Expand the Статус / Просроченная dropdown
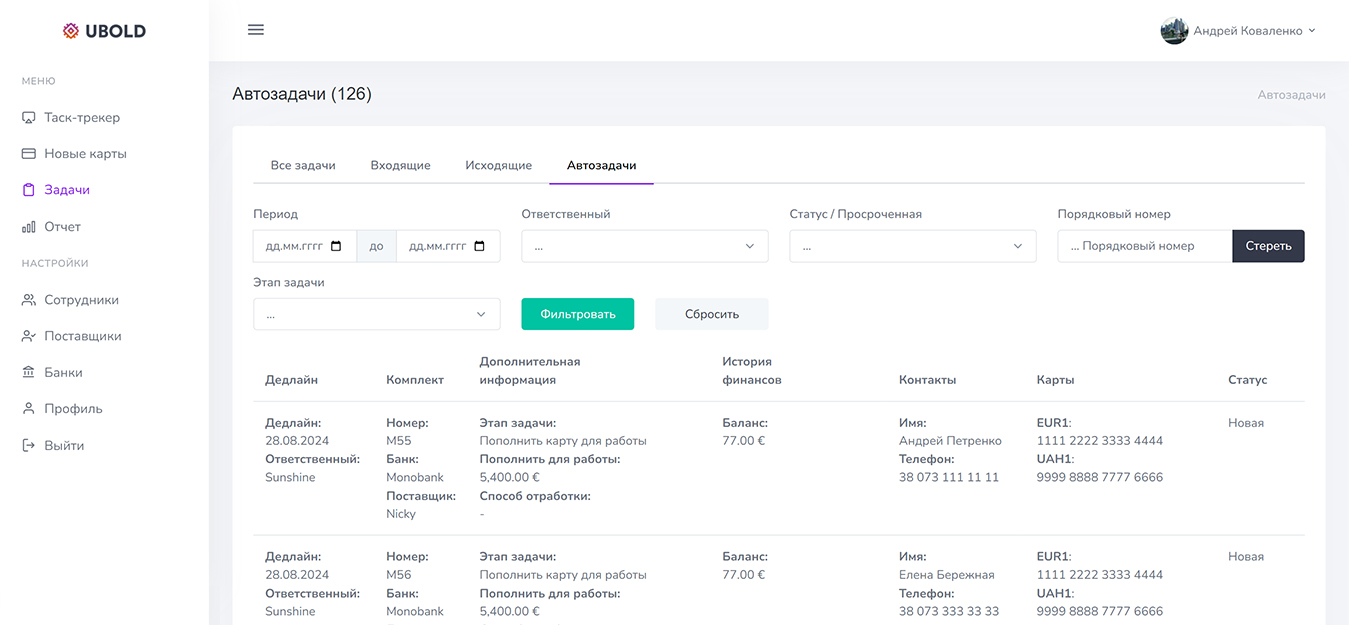The image size is (1349, 625). click(x=912, y=245)
